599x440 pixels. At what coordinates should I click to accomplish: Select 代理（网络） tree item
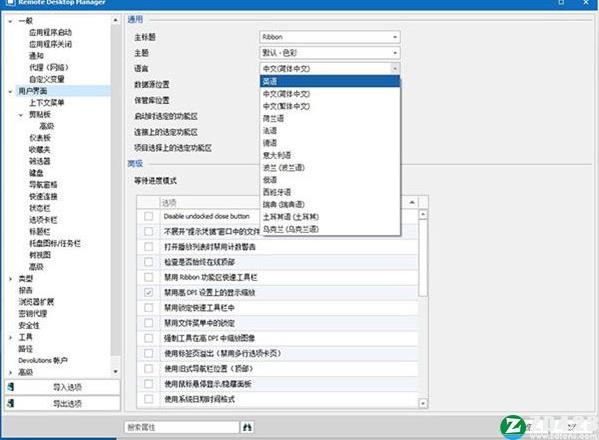tap(49, 68)
